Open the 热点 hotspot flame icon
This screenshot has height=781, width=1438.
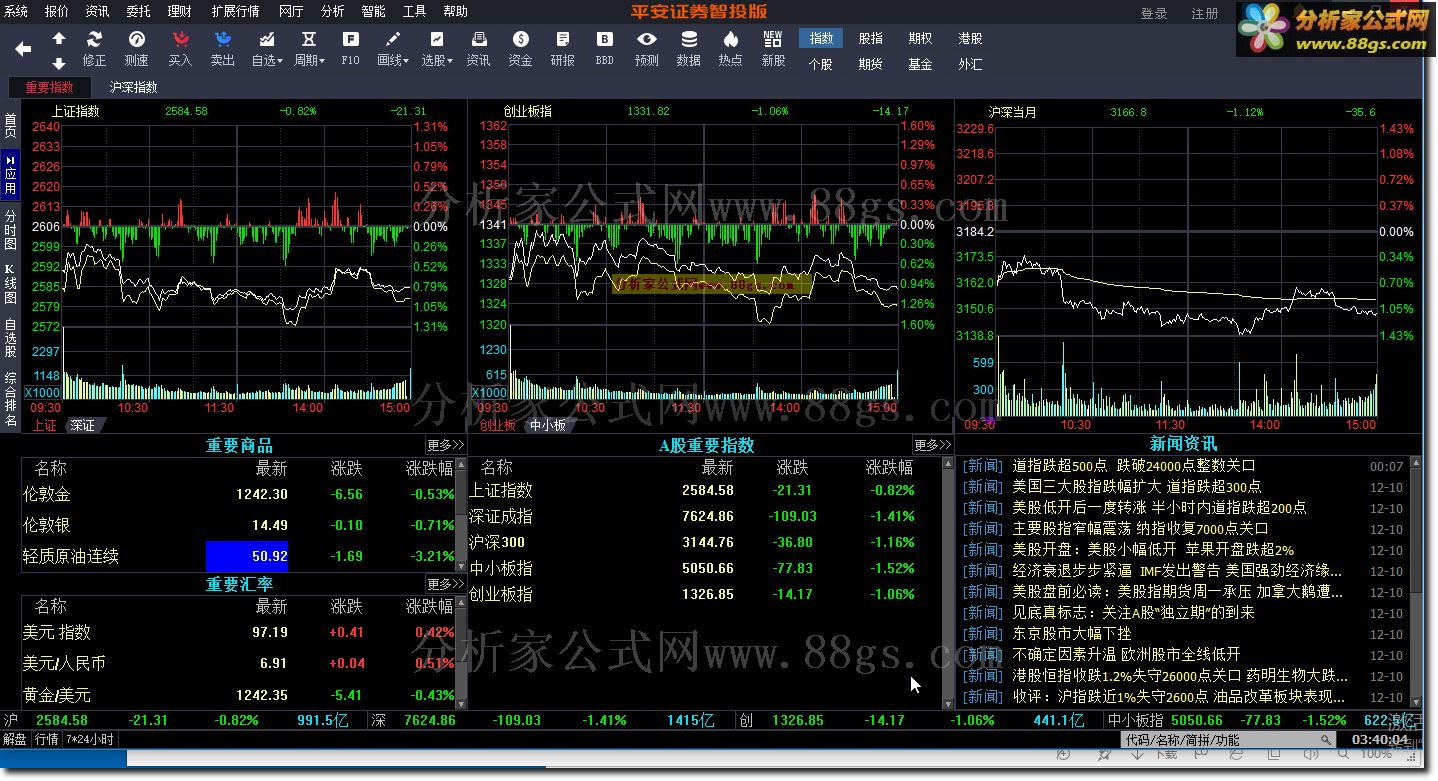point(731,48)
